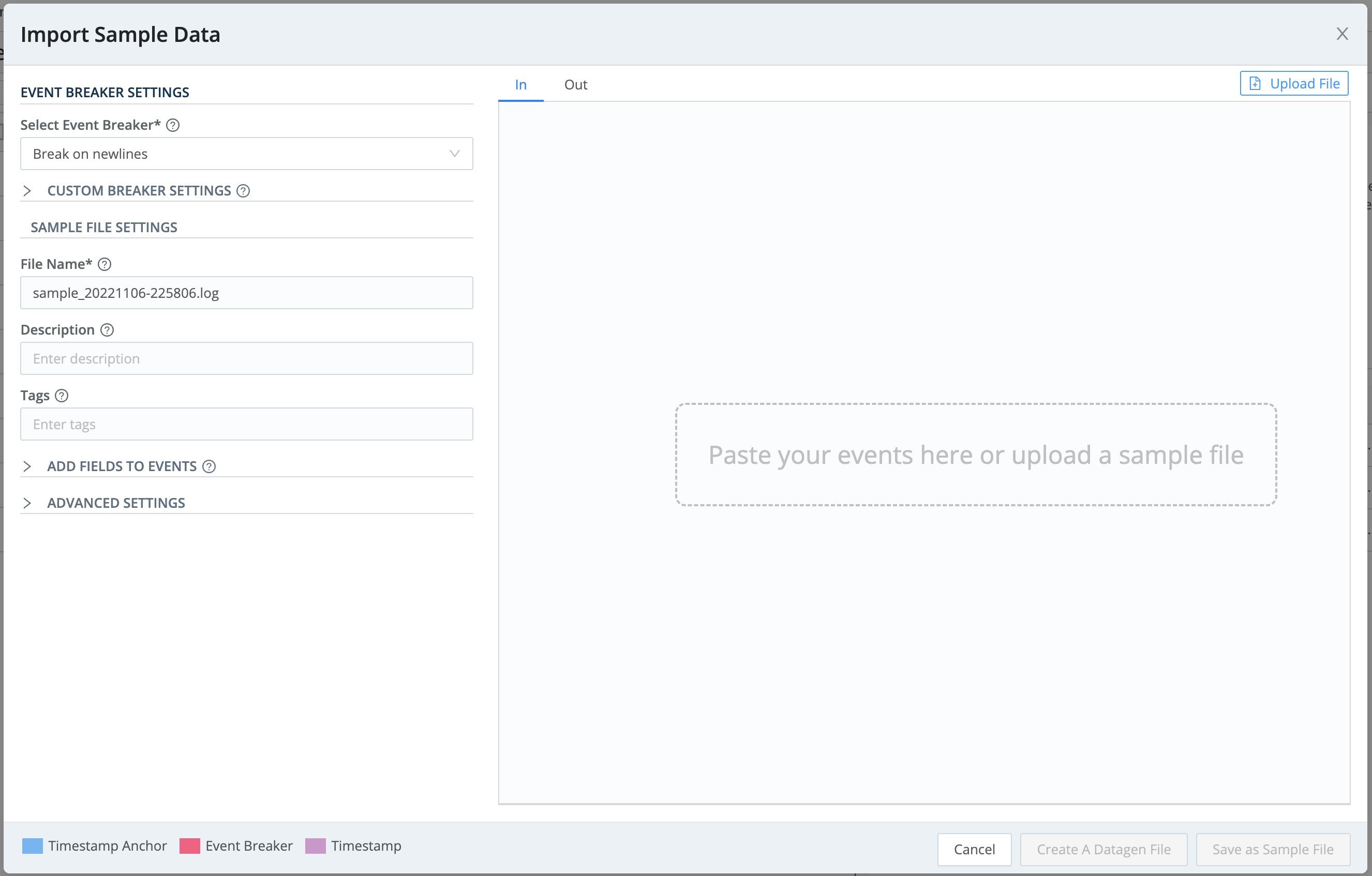The image size is (1372, 876).
Task: Cancel the sample data import
Action: 974,849
